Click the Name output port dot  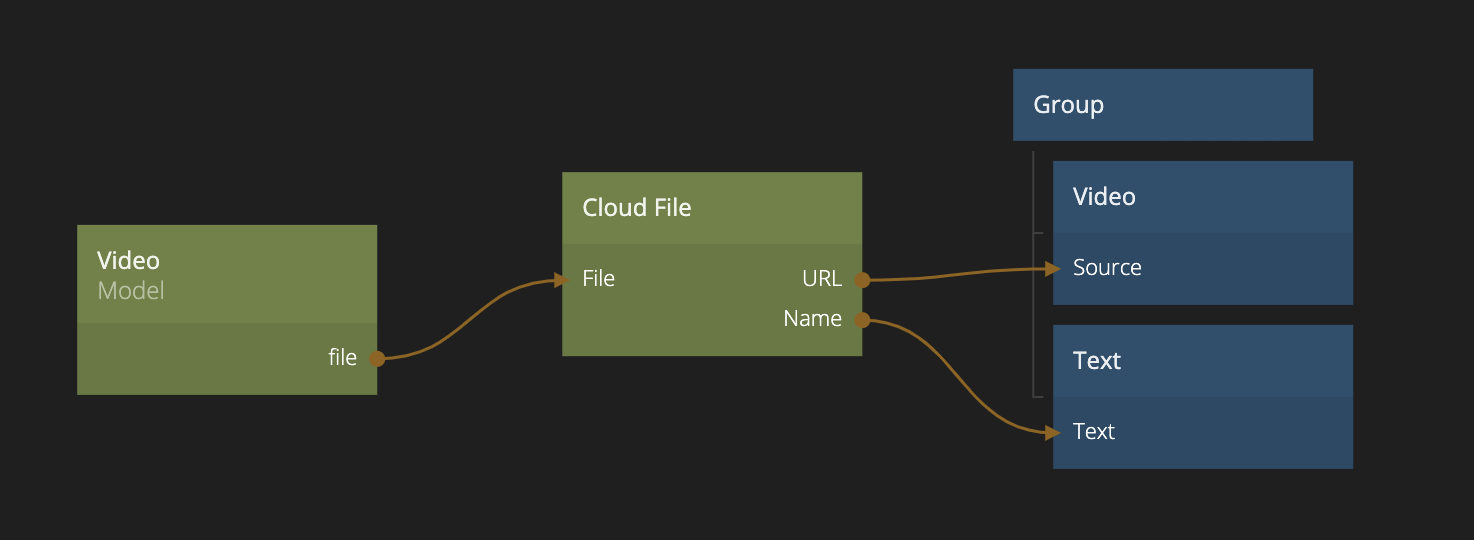coord(861,320)
